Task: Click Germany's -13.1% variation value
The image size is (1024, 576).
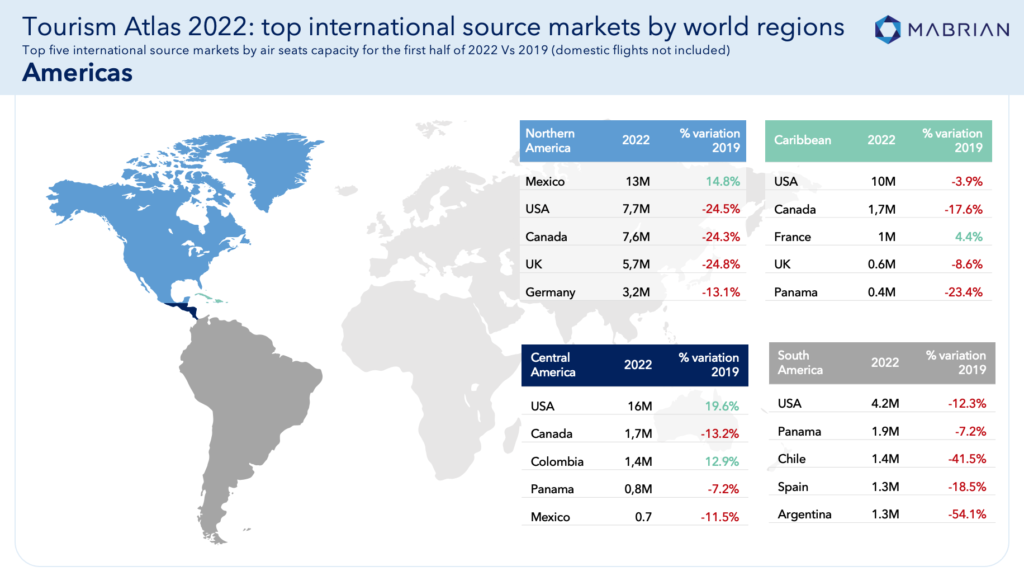Action: pyautogui.click(x=721, y=292)
